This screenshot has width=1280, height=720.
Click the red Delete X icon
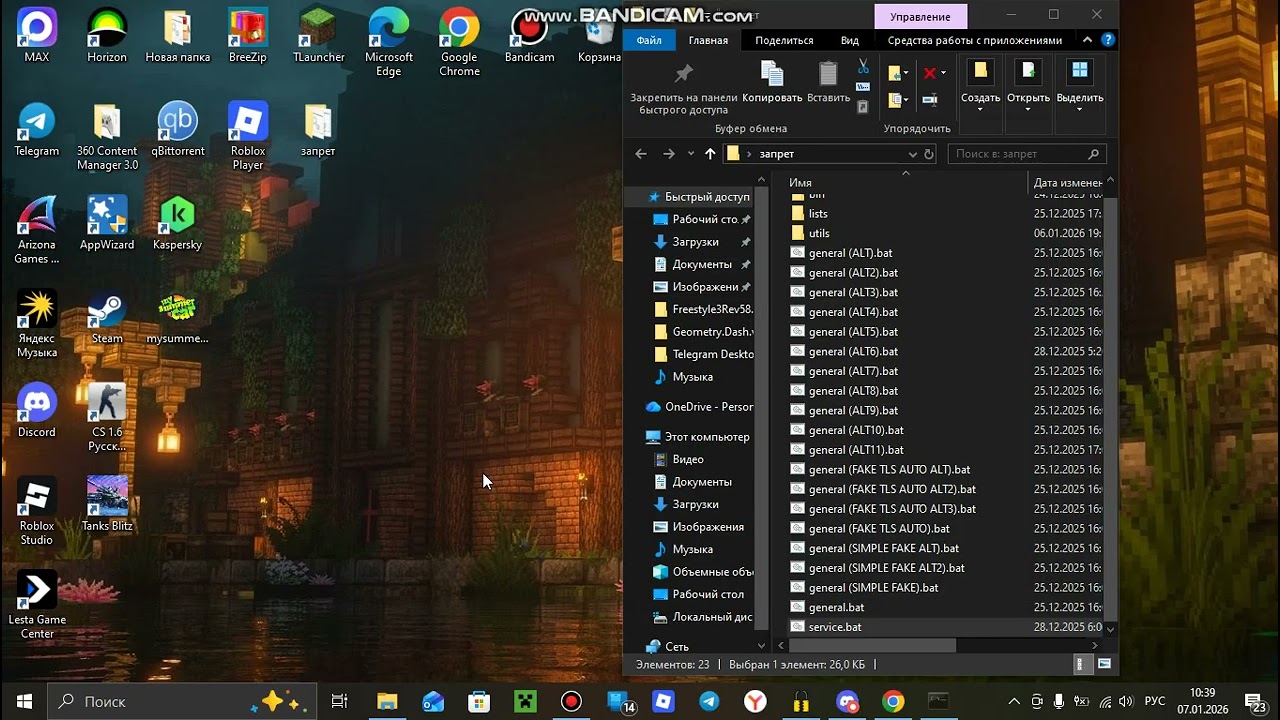[929, 73]
